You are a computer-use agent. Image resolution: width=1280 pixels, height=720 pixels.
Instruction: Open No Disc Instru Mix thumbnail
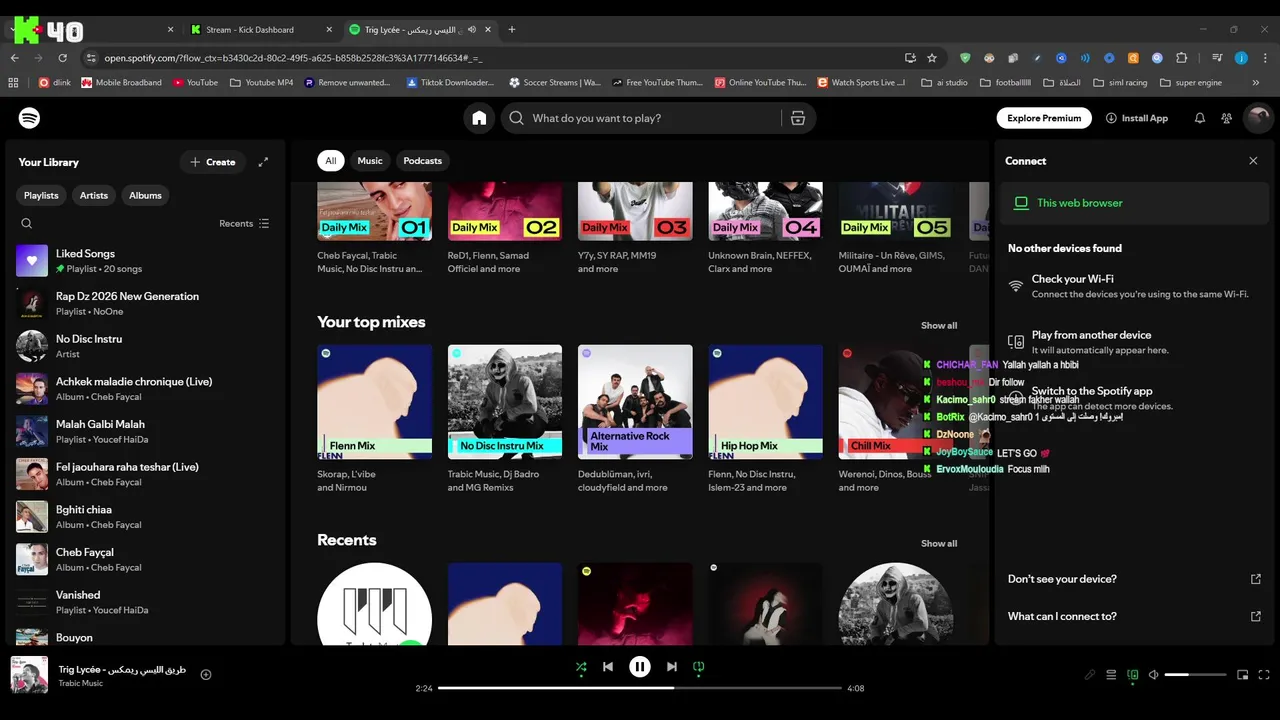click(505, 402)
